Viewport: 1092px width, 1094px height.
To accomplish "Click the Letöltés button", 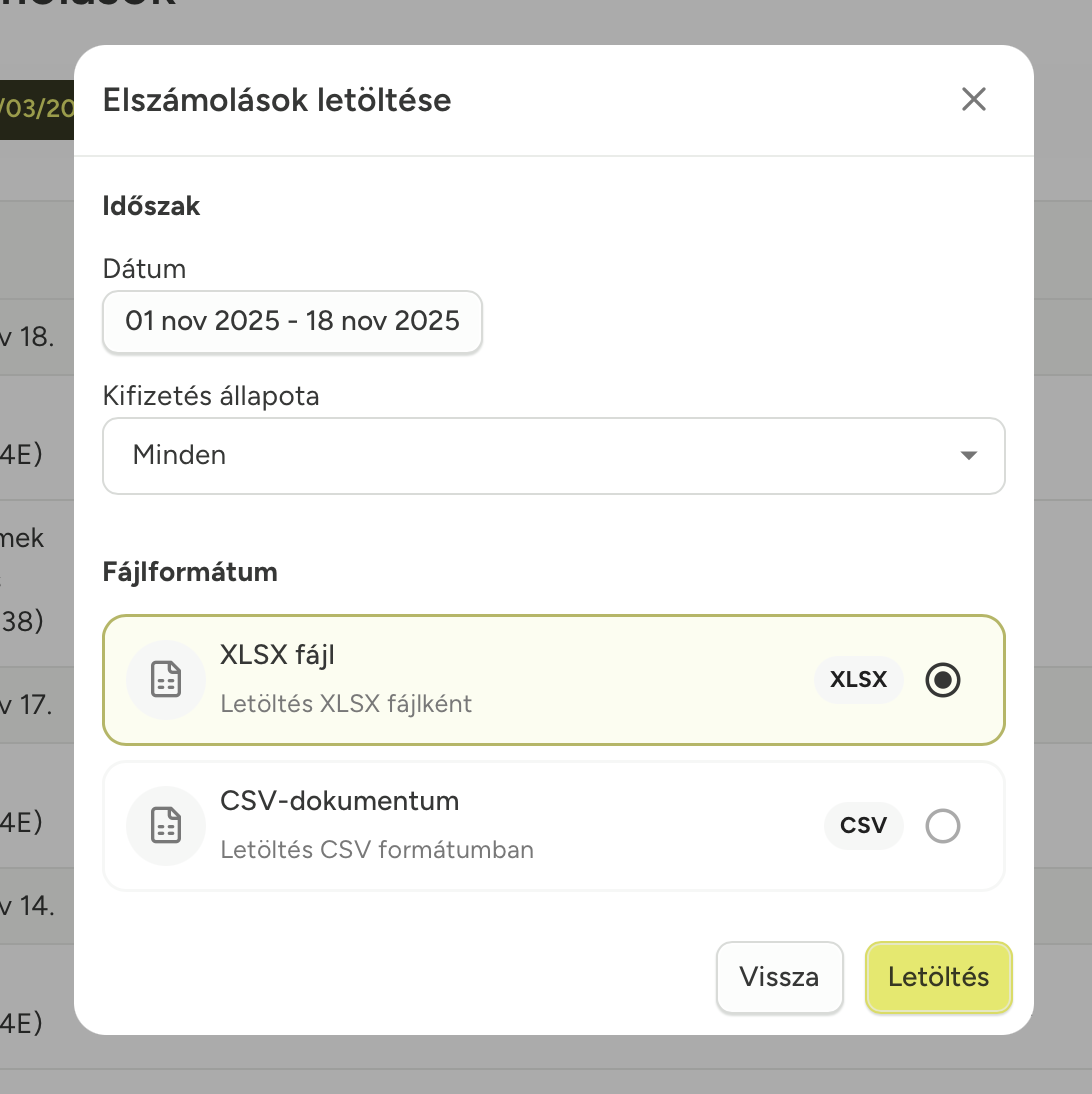I will (x=938, y=977).
